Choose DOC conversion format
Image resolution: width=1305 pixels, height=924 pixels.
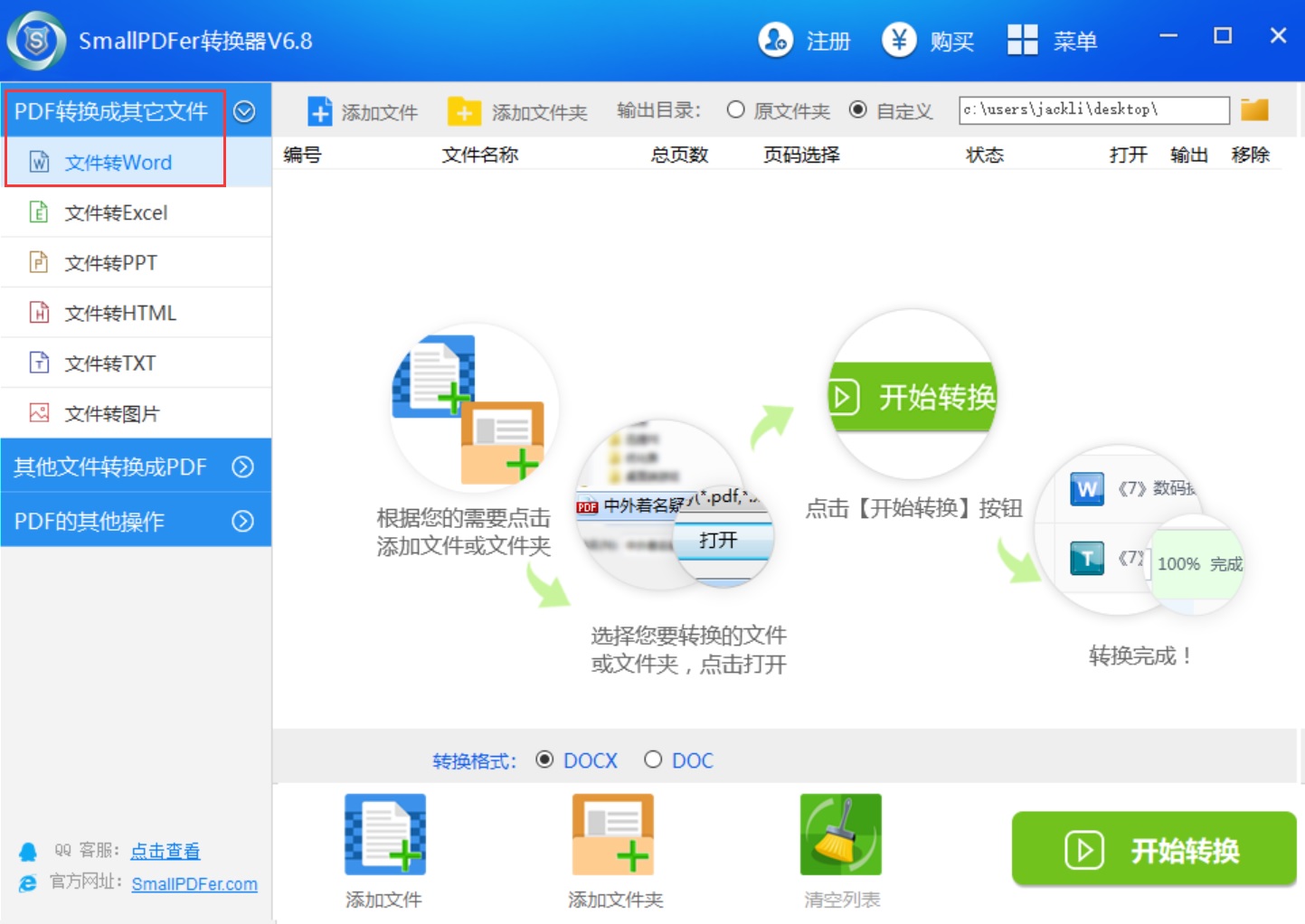tap(653, 759)
